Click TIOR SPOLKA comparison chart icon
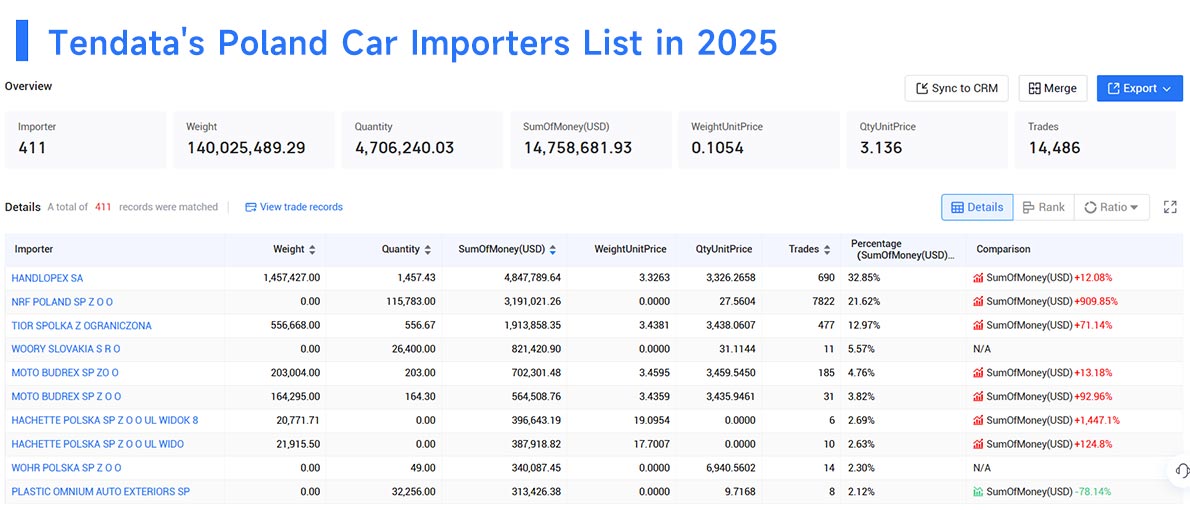 tap(978, 326)
